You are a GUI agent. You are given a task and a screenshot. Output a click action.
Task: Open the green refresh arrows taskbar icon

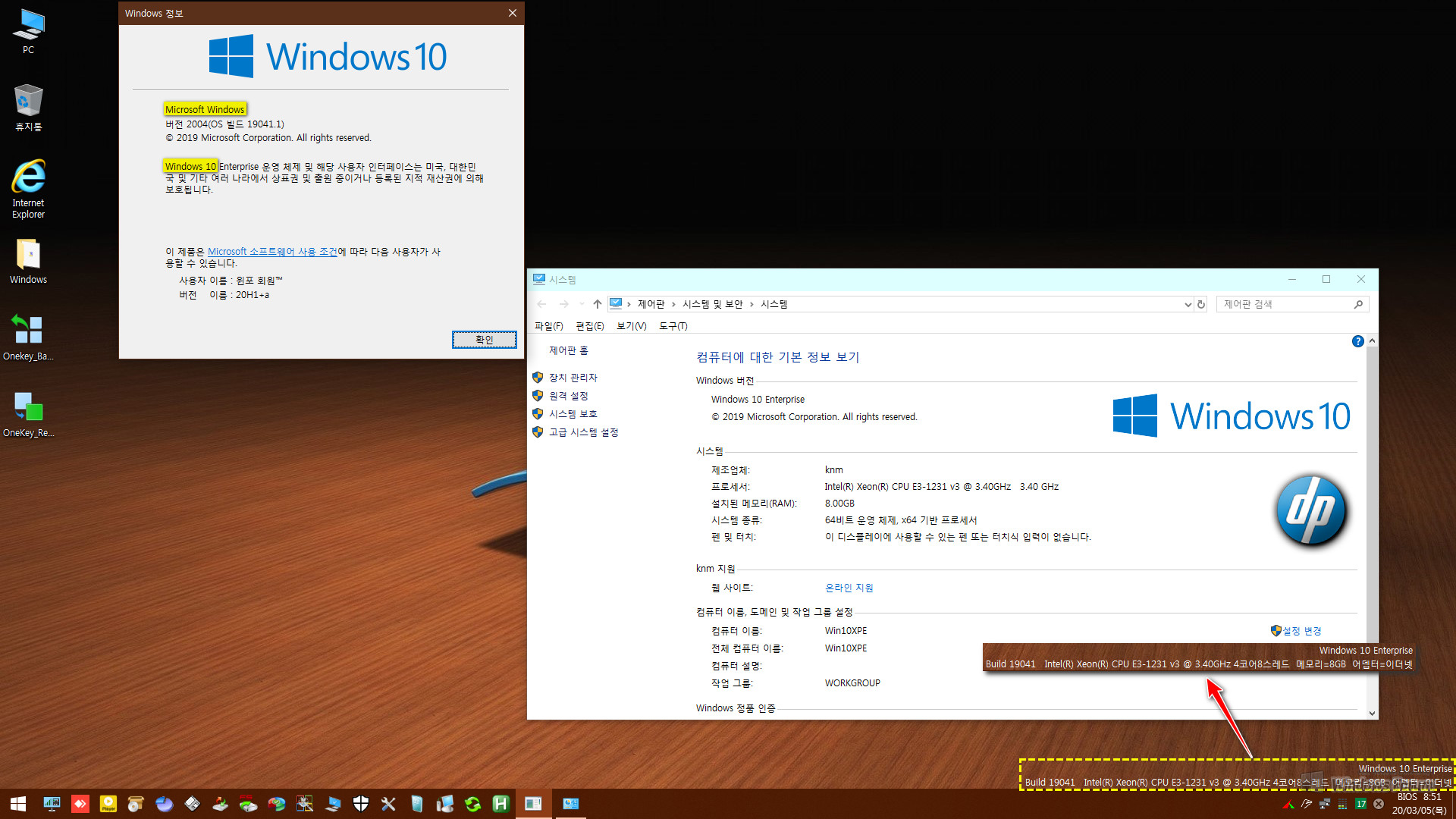click(473, 804)
